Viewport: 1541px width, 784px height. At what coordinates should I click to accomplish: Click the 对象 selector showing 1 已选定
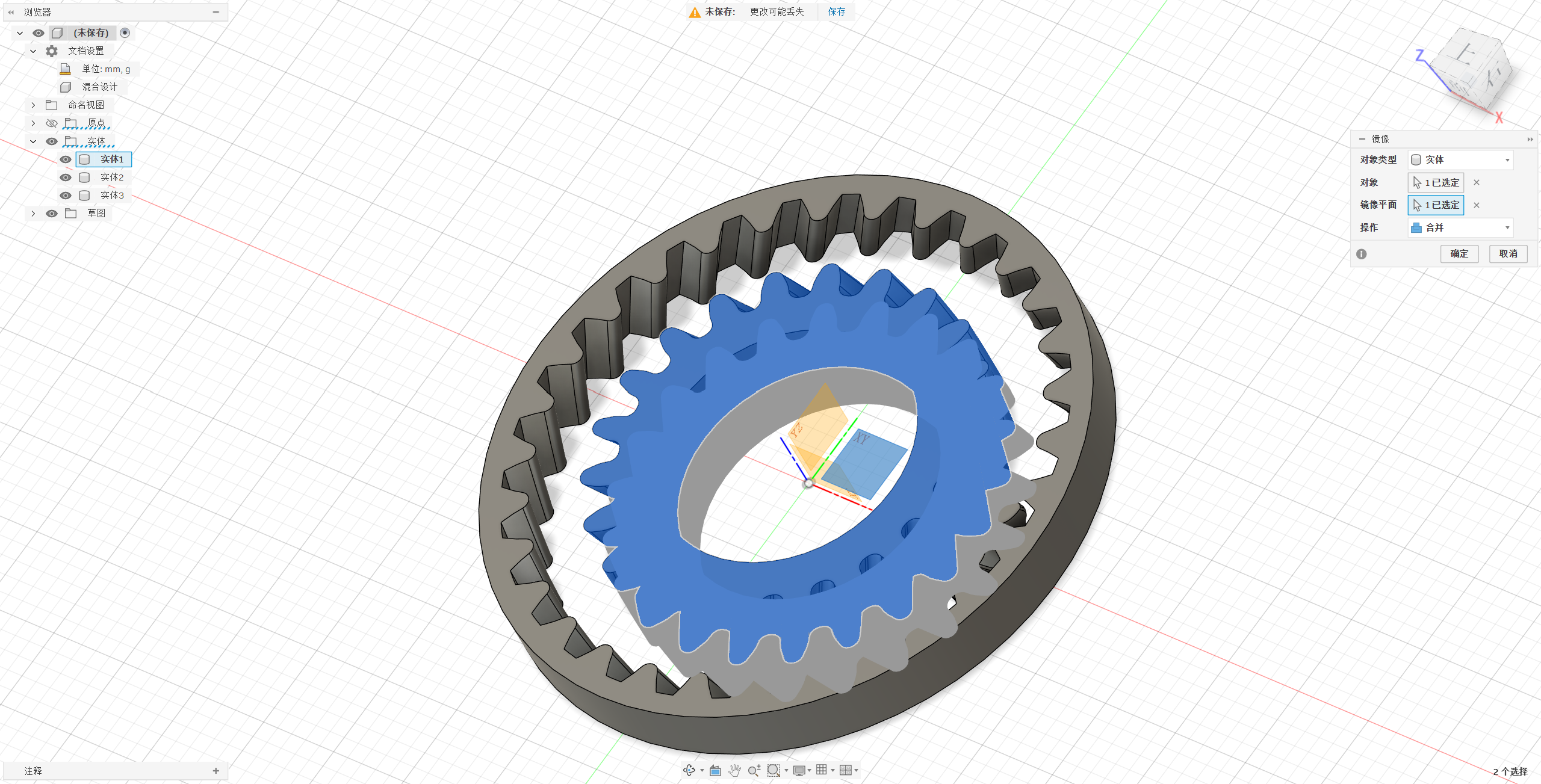[x=1436, y=182]
